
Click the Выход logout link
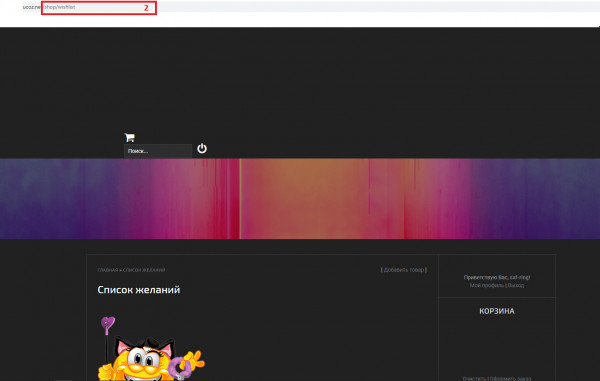516,285
